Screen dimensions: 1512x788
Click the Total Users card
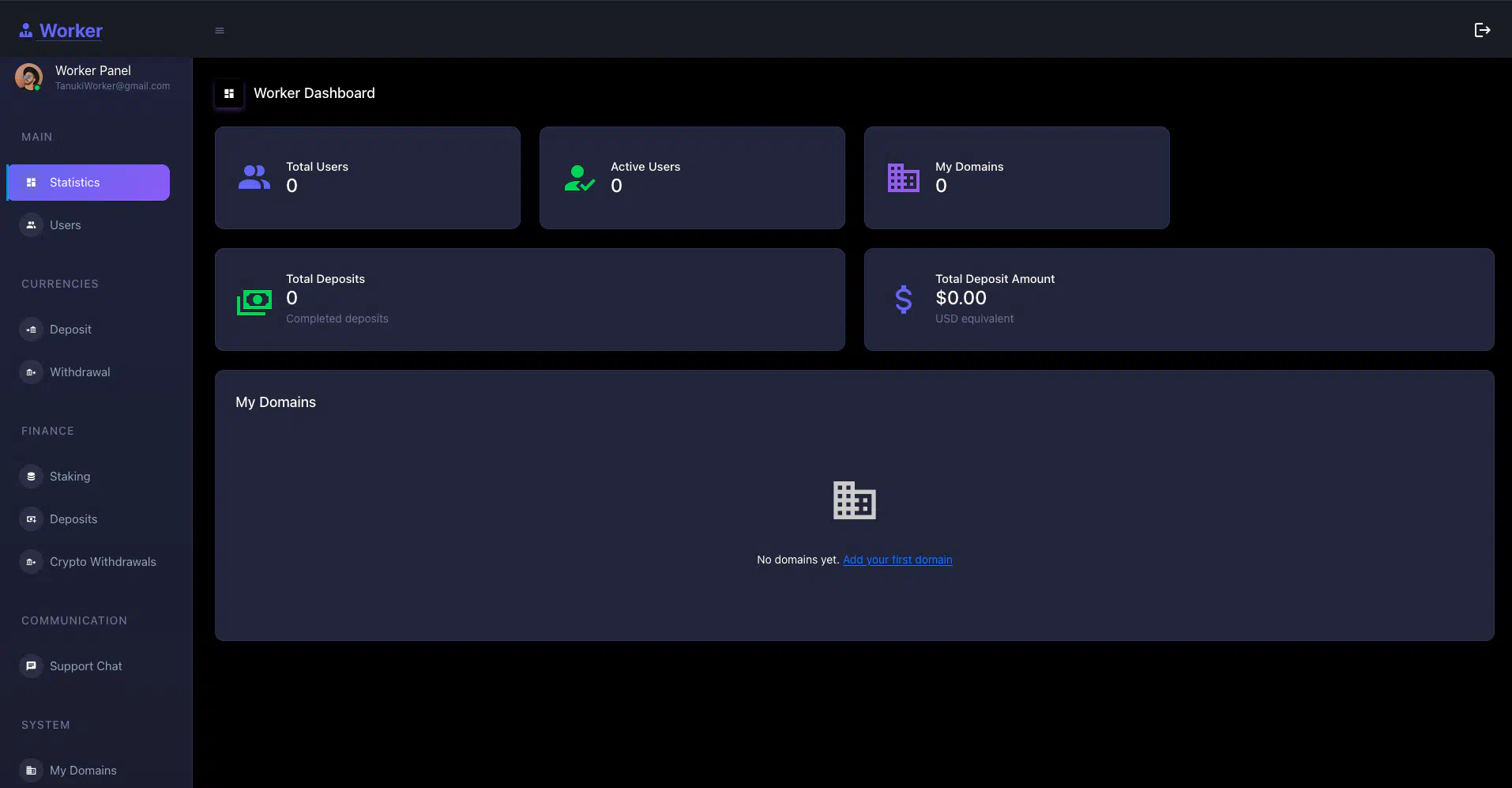coord(367,178)
